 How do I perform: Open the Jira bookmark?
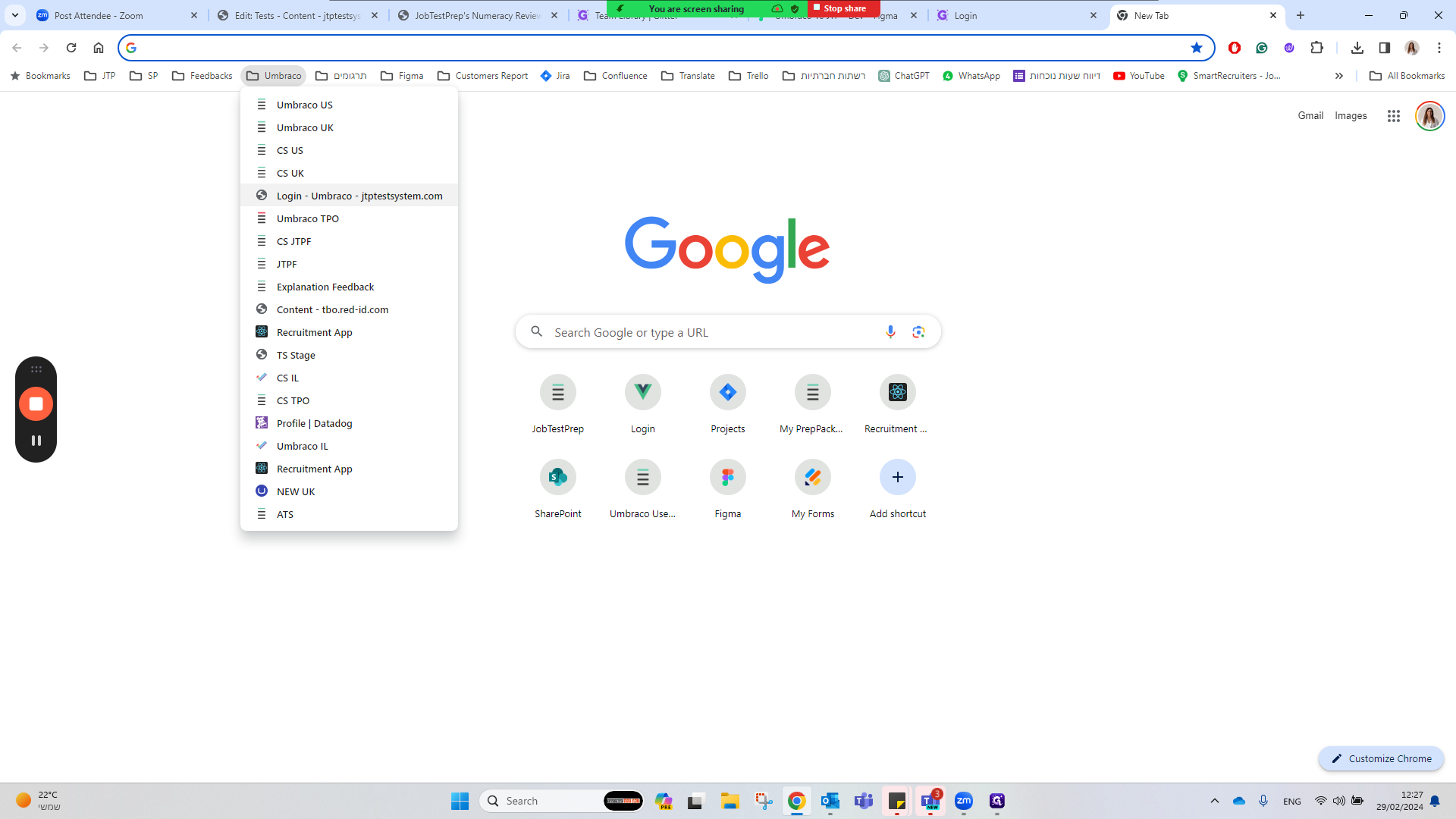[555, 76]
